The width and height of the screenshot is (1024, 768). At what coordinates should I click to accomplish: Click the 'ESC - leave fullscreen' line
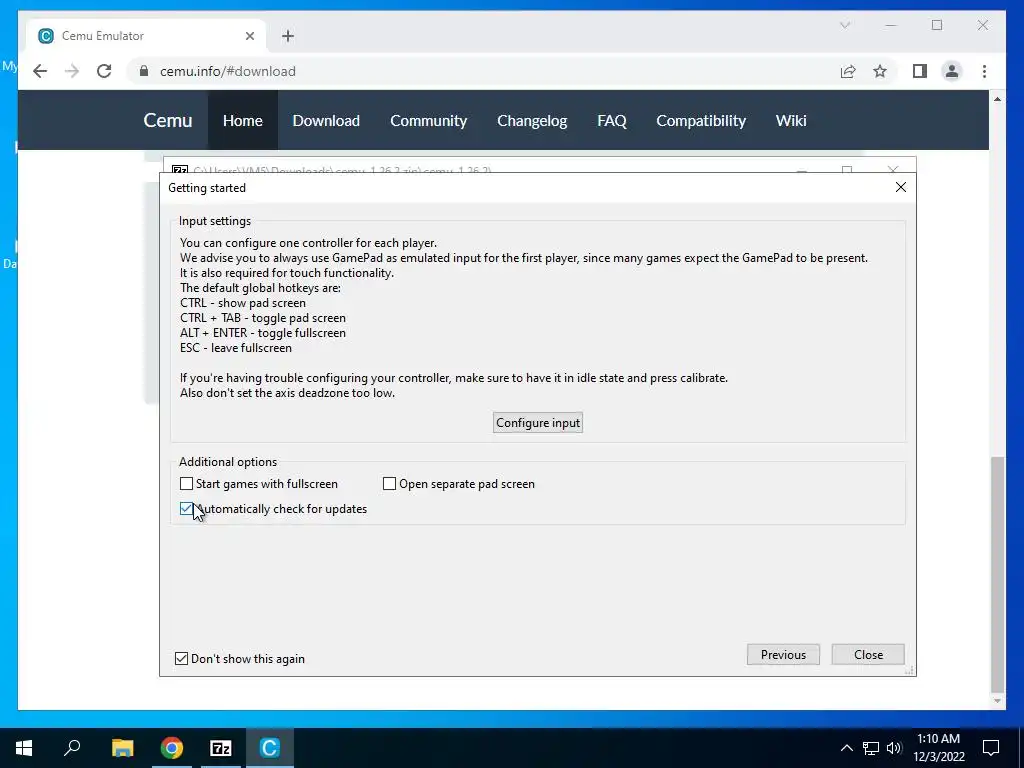(x=236, y=348)
